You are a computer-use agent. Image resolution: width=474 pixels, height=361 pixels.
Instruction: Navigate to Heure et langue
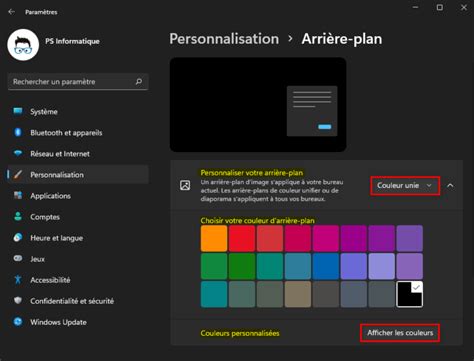[78, 238]
